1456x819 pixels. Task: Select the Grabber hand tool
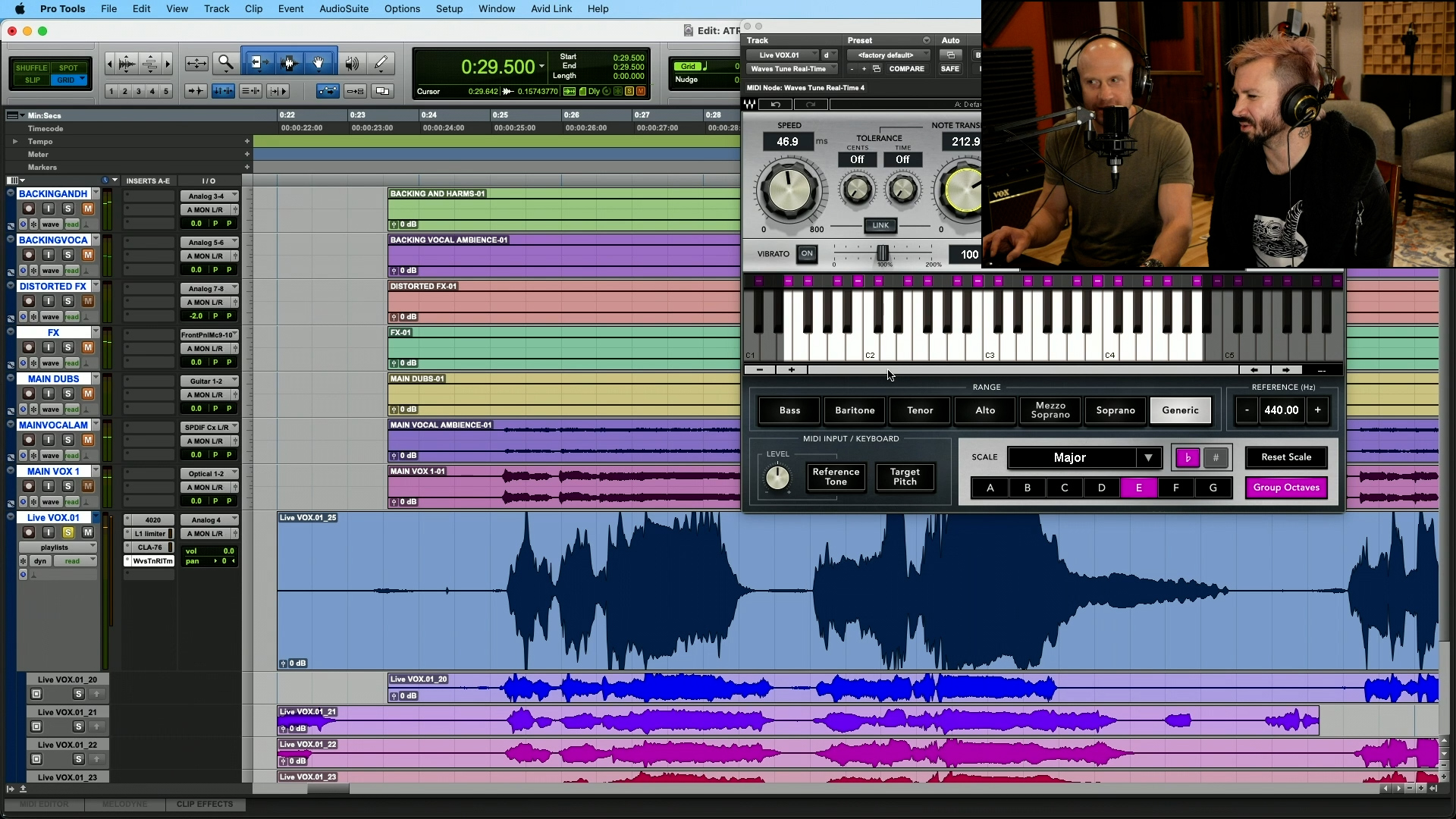tap(319, 64)
